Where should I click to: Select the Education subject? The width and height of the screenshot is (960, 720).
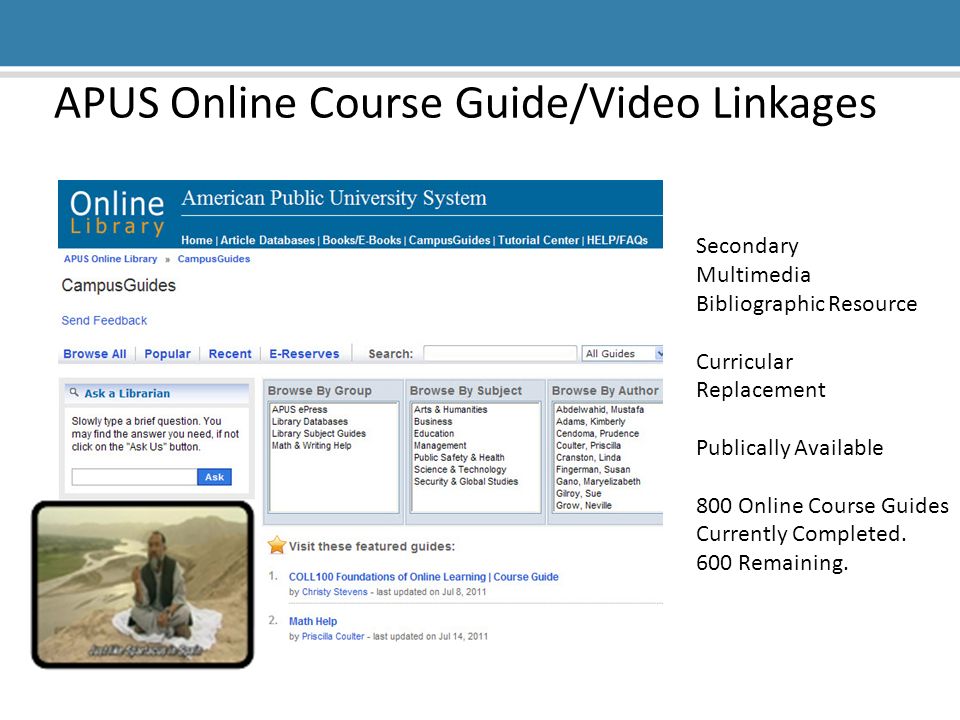point(434,433)
